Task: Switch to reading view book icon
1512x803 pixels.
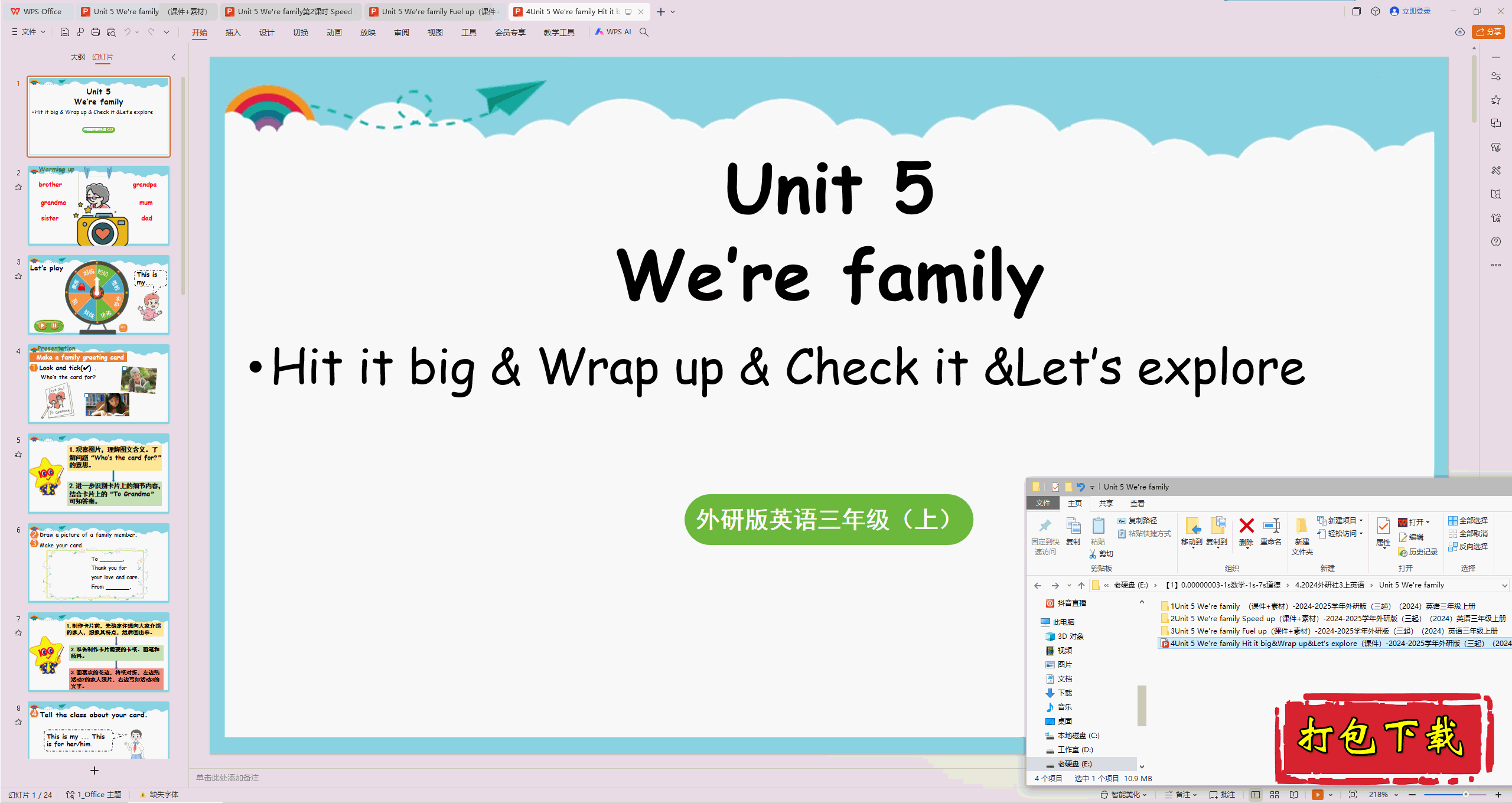Action: 1293,795
